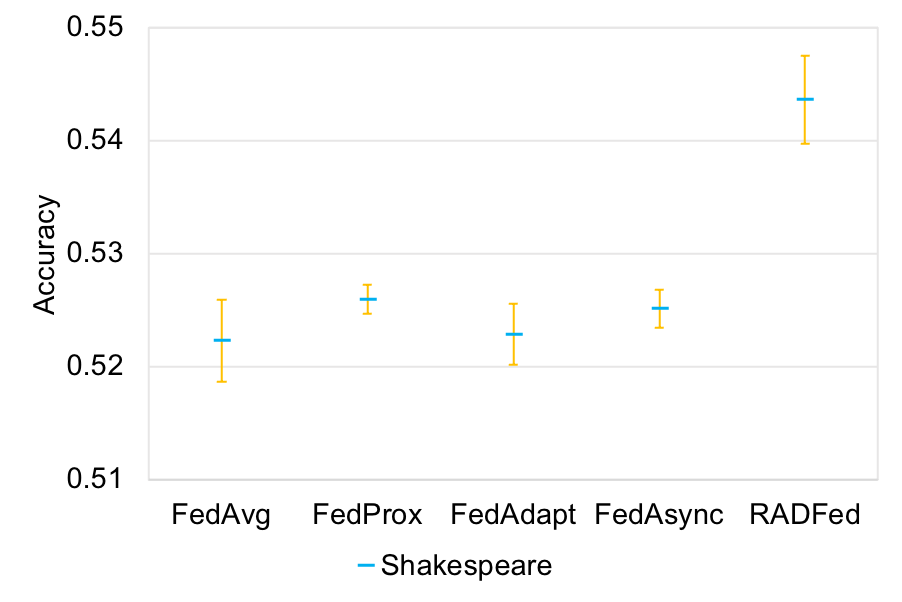Select the FedProx x-axis label
Screen dimensions: 902x602
click(x=367, y=516)
